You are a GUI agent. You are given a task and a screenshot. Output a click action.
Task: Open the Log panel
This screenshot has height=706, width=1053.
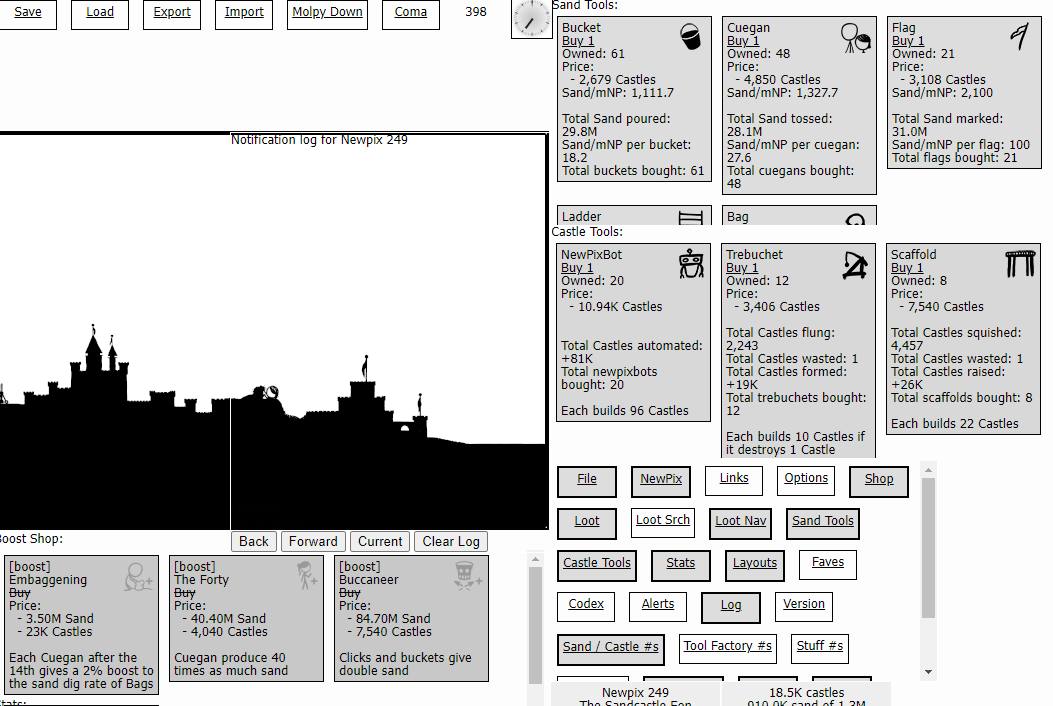pos(731,607)
